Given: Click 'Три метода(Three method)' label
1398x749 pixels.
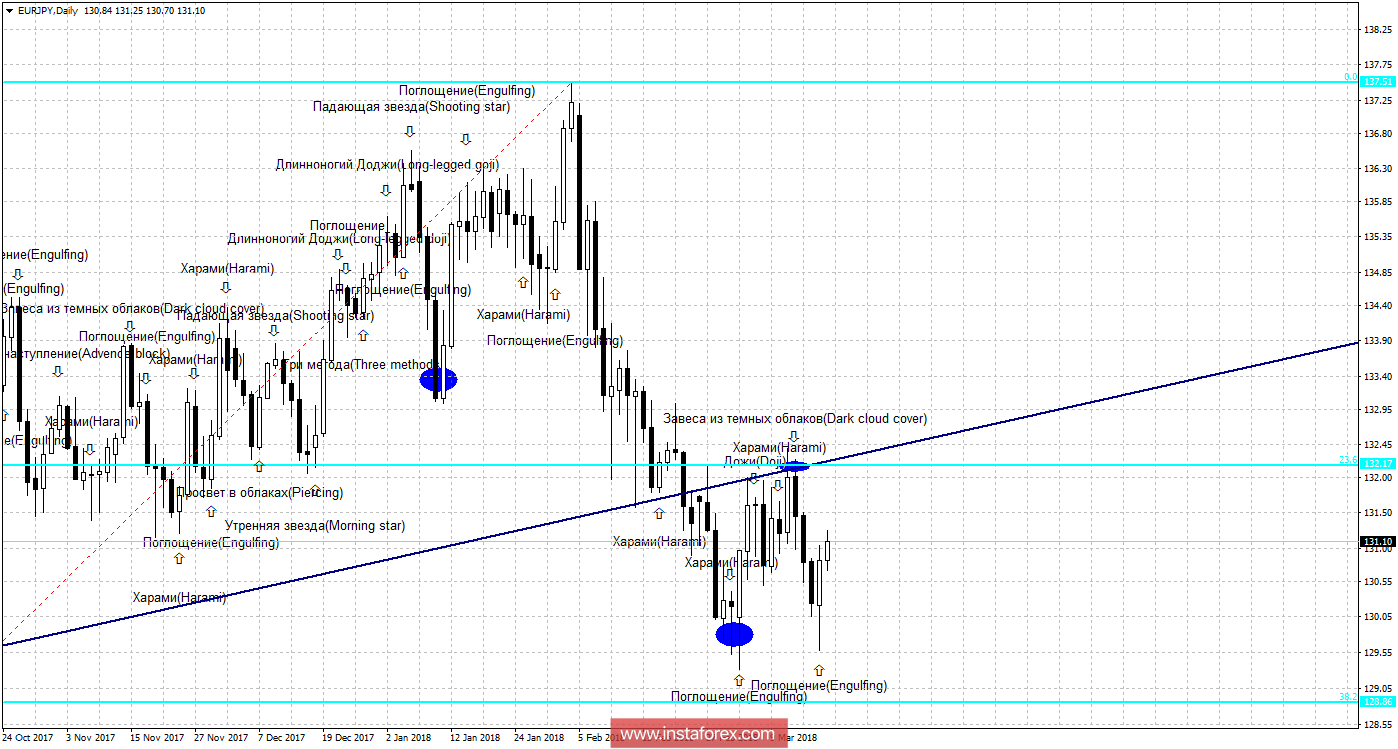Looking at the screenshot, I should (x=359, y=364).
